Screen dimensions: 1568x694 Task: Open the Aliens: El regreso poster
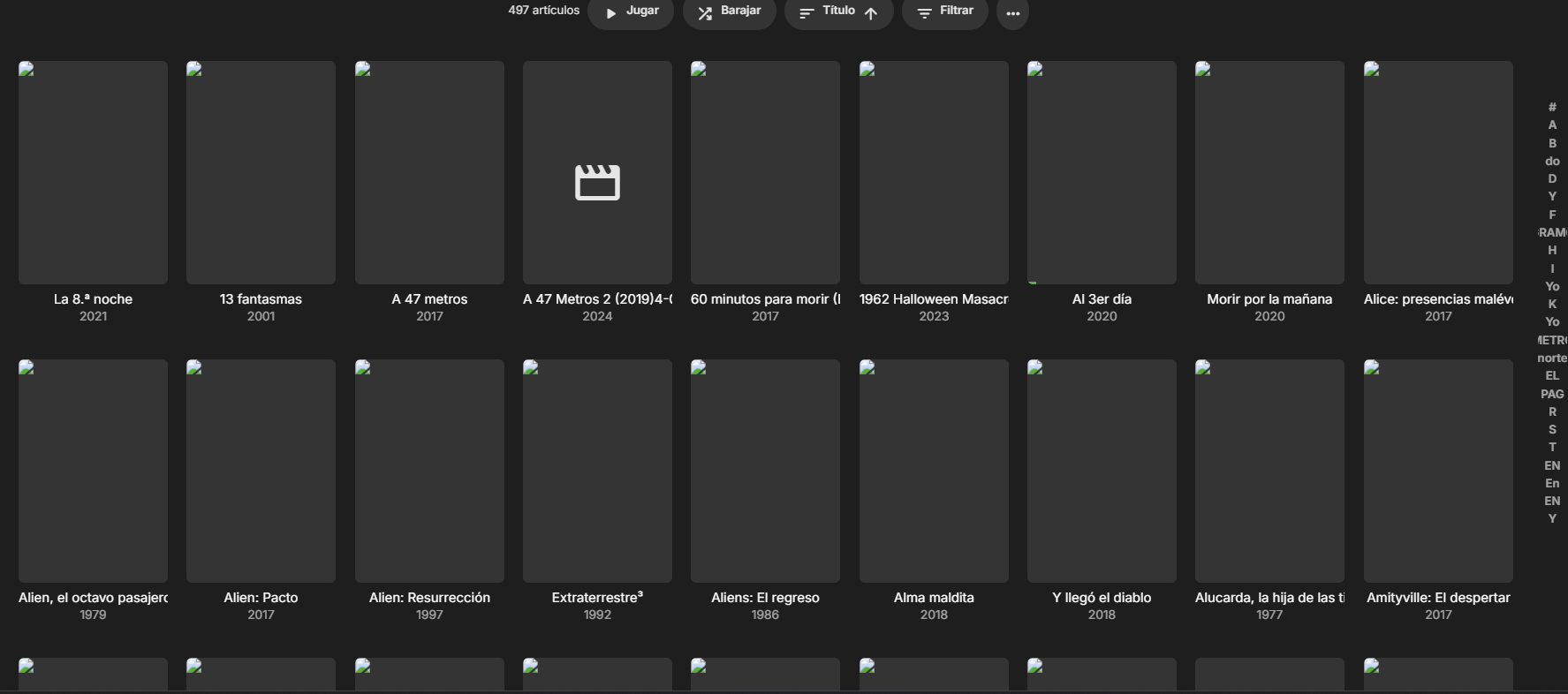click(x=765, y=471)
